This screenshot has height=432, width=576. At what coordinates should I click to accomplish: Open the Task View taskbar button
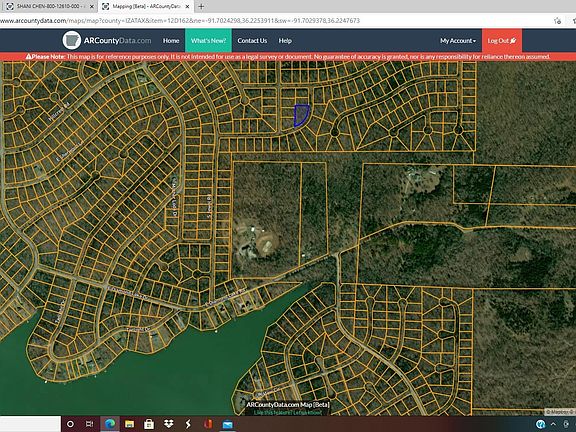point(89,424)
